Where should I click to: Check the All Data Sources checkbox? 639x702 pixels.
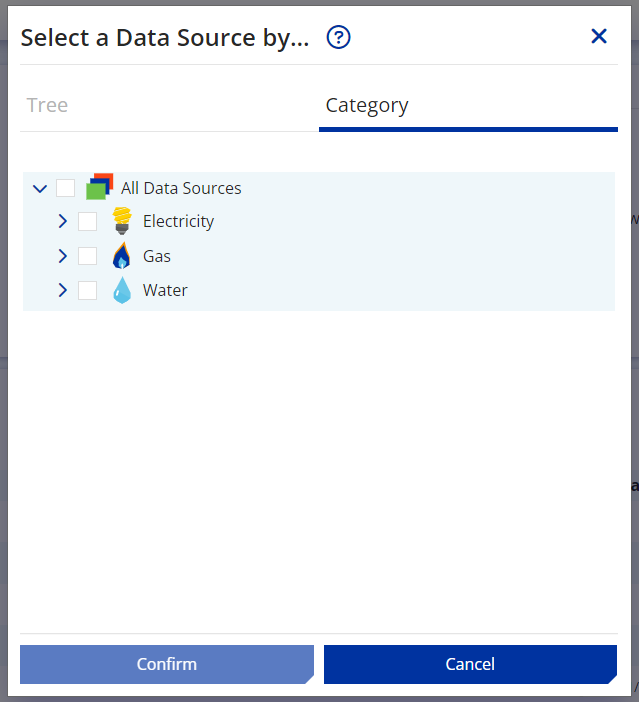[66, 188]
